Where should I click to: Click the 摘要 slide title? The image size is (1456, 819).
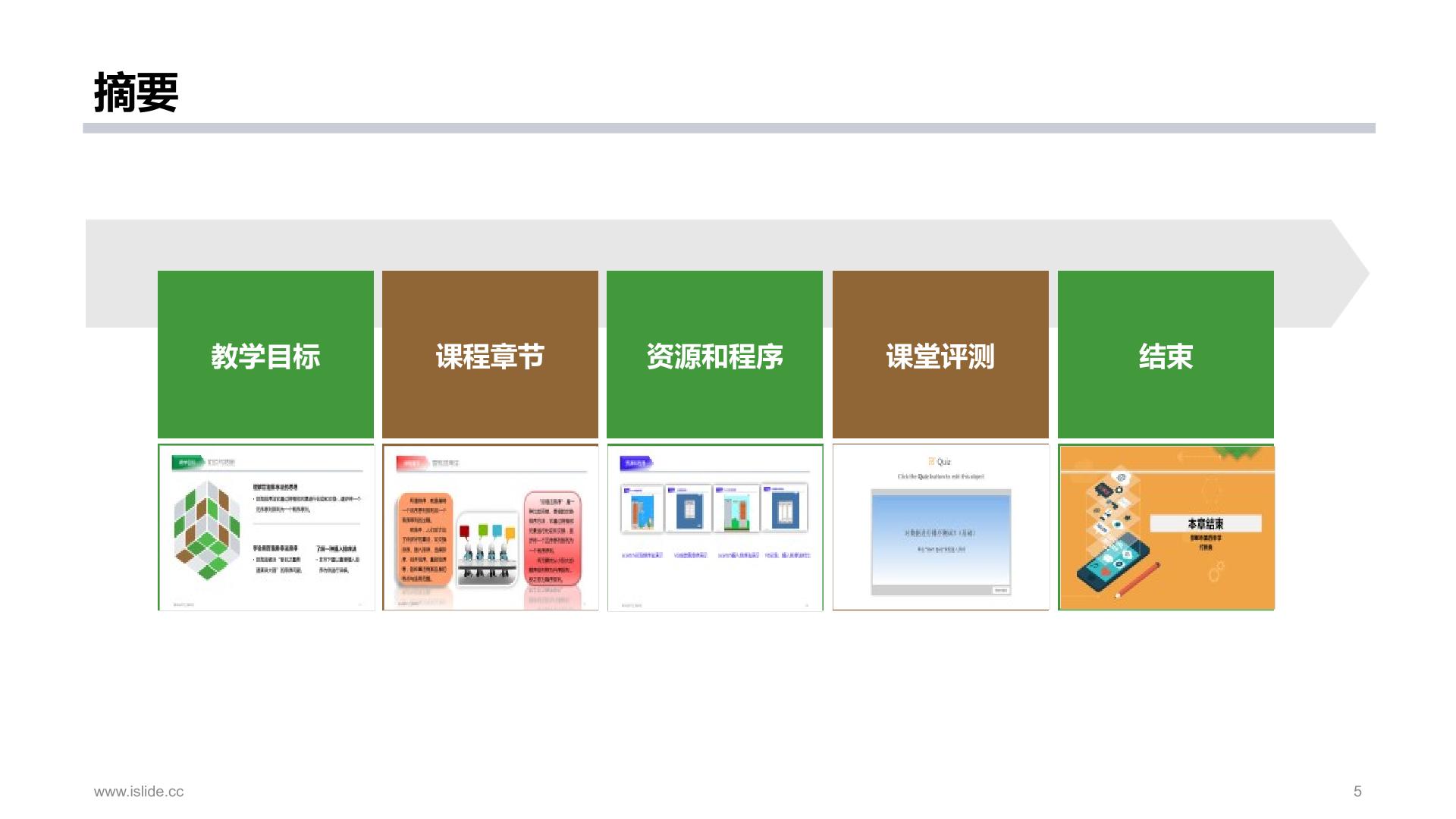pyautogui.click(x=136, y=93)
